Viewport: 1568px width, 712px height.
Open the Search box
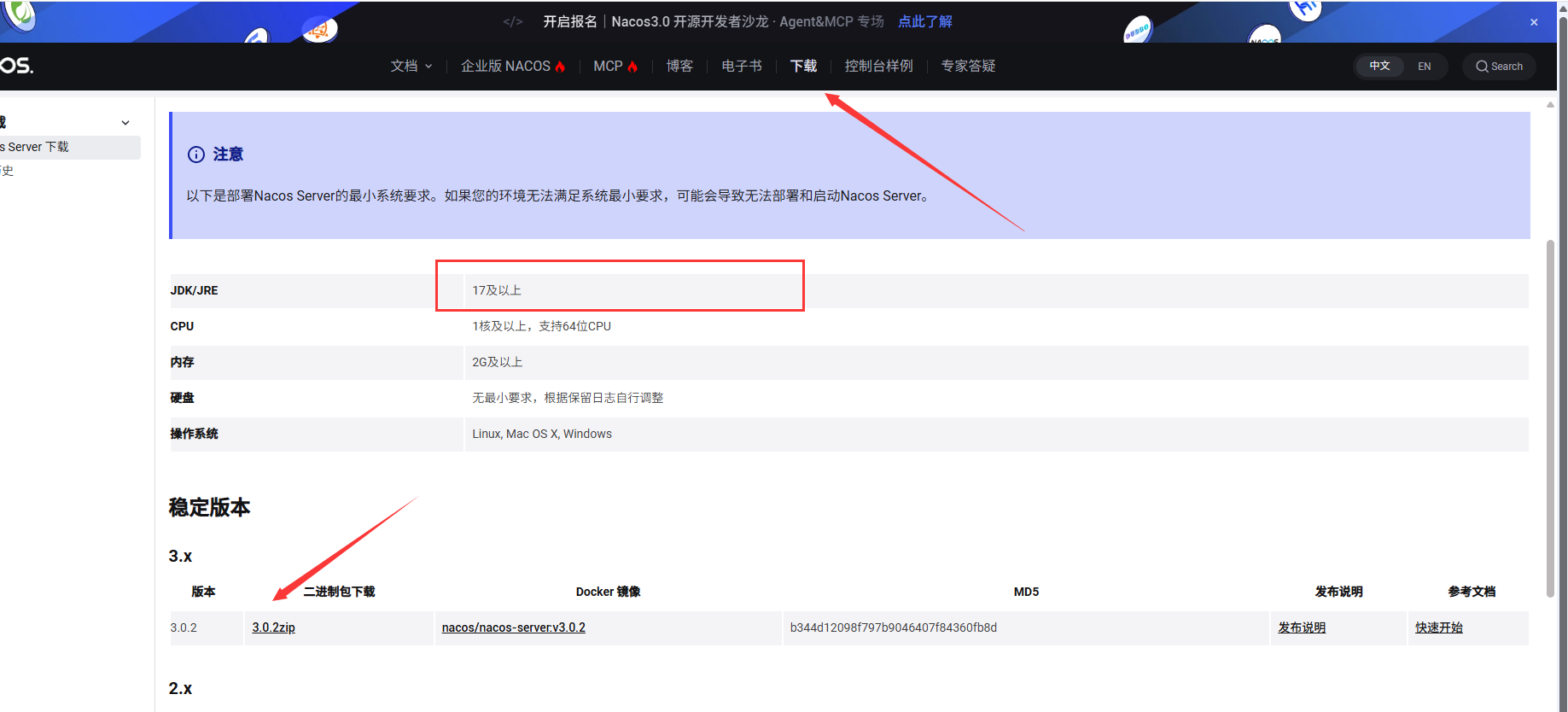point(1499,66)
